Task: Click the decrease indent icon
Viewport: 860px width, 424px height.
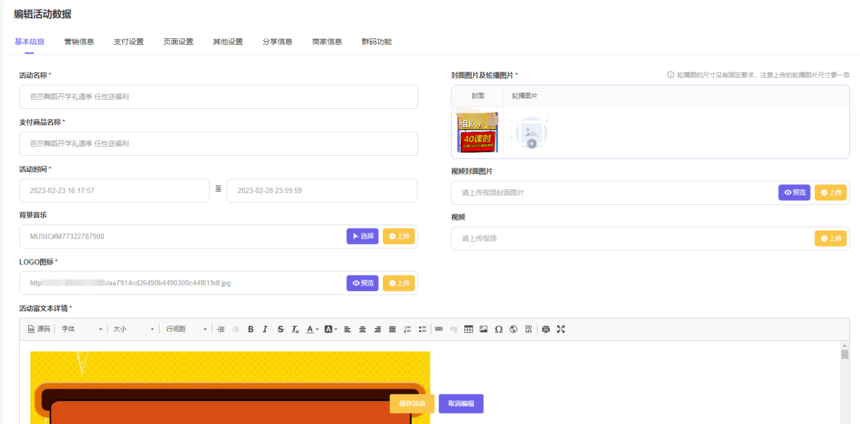Action: [236, 329]
